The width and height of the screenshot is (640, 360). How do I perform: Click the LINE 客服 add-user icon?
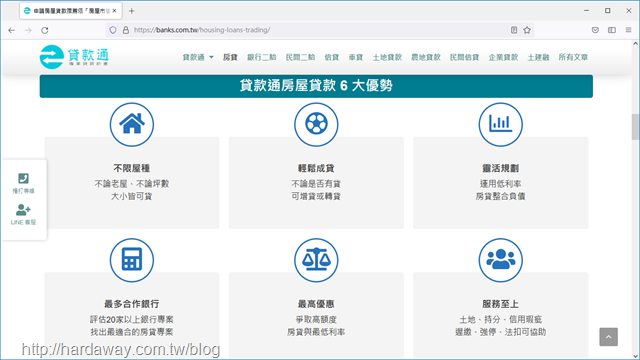(x=23, y=210)
